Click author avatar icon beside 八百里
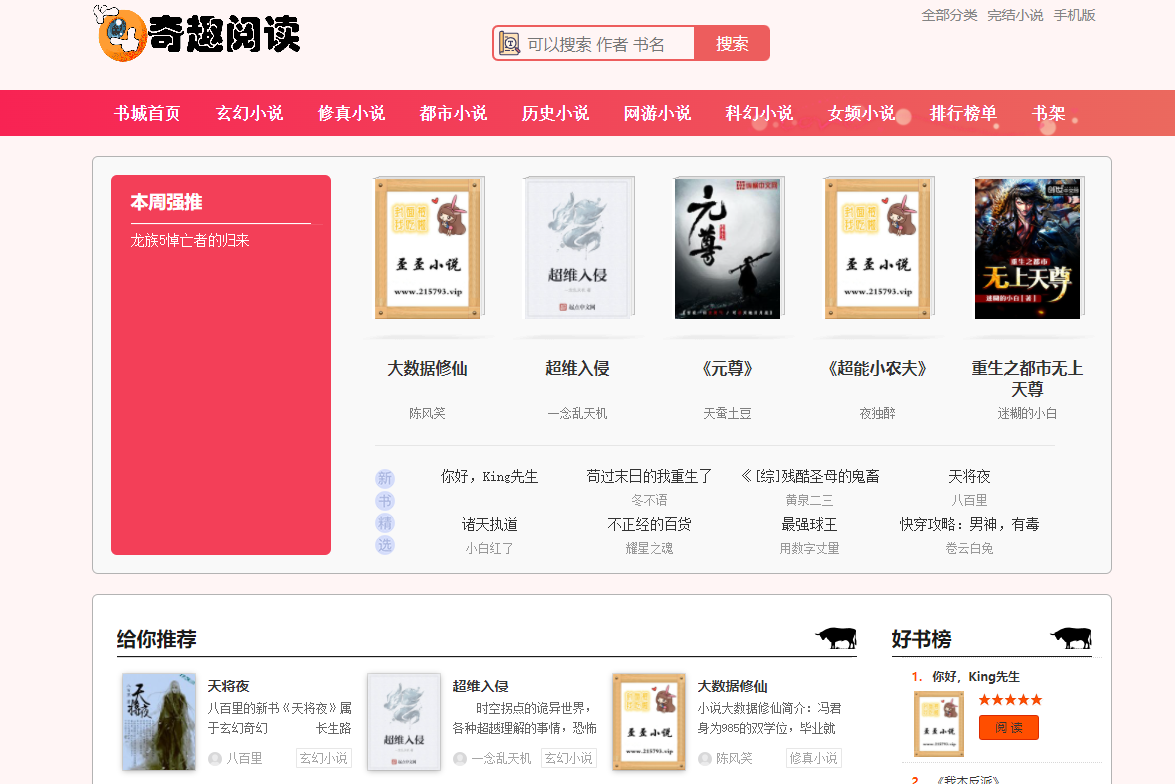The height and width of the screenshot is (784, 1175). pos(215,759)
